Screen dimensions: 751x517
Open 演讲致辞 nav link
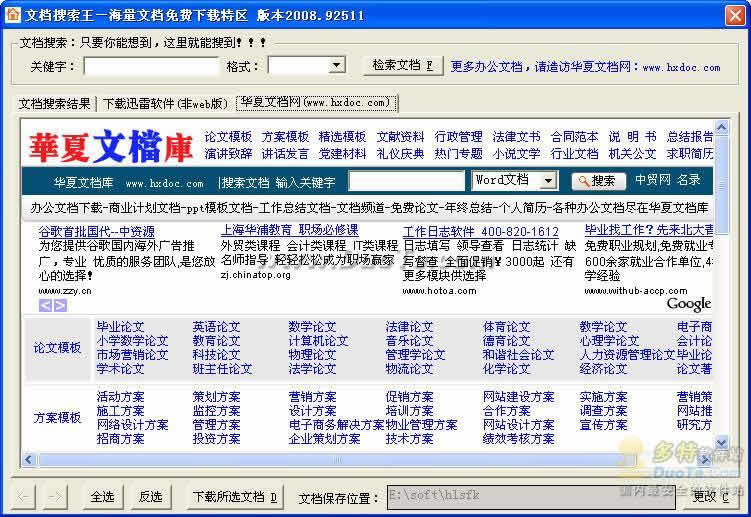[x=228, y=154]
